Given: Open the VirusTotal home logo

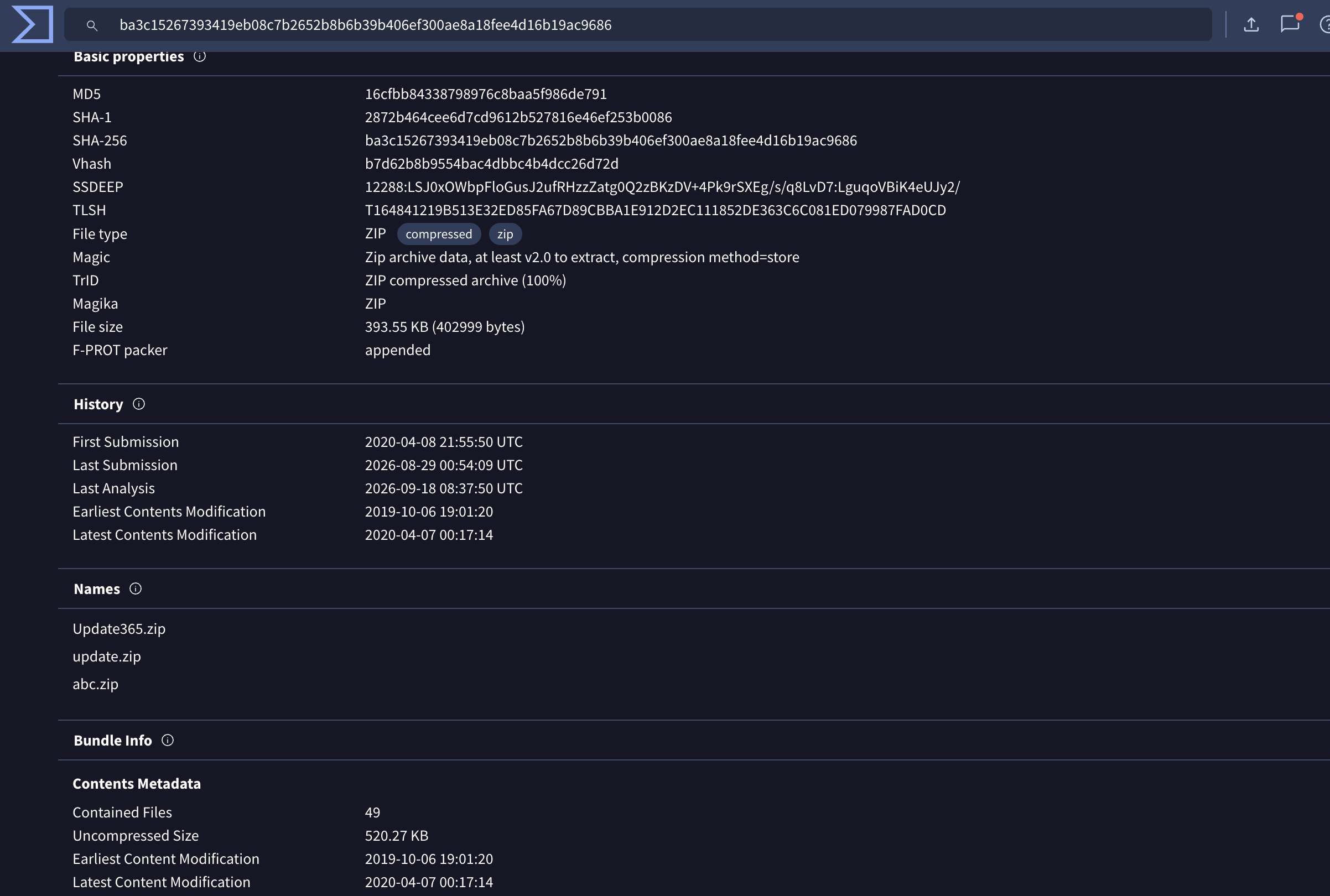Looking at the screenshot, I should click(x=33, y=24).
